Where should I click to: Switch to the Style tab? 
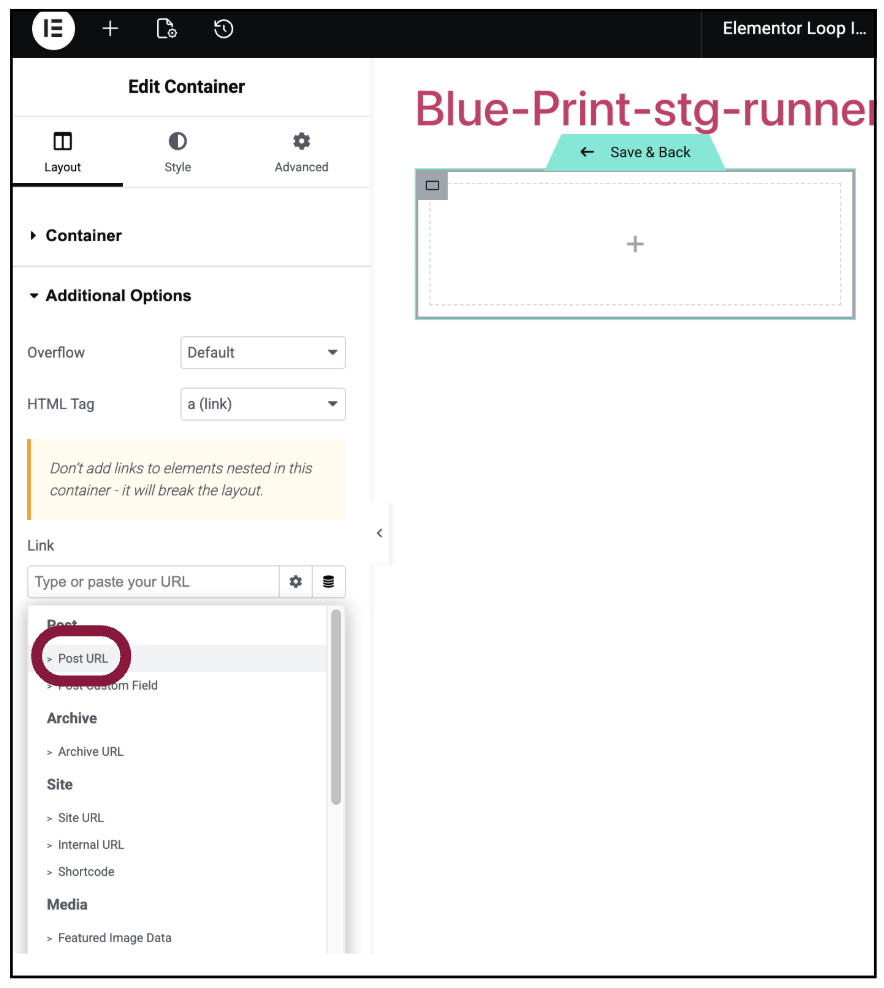click(177, 152)
